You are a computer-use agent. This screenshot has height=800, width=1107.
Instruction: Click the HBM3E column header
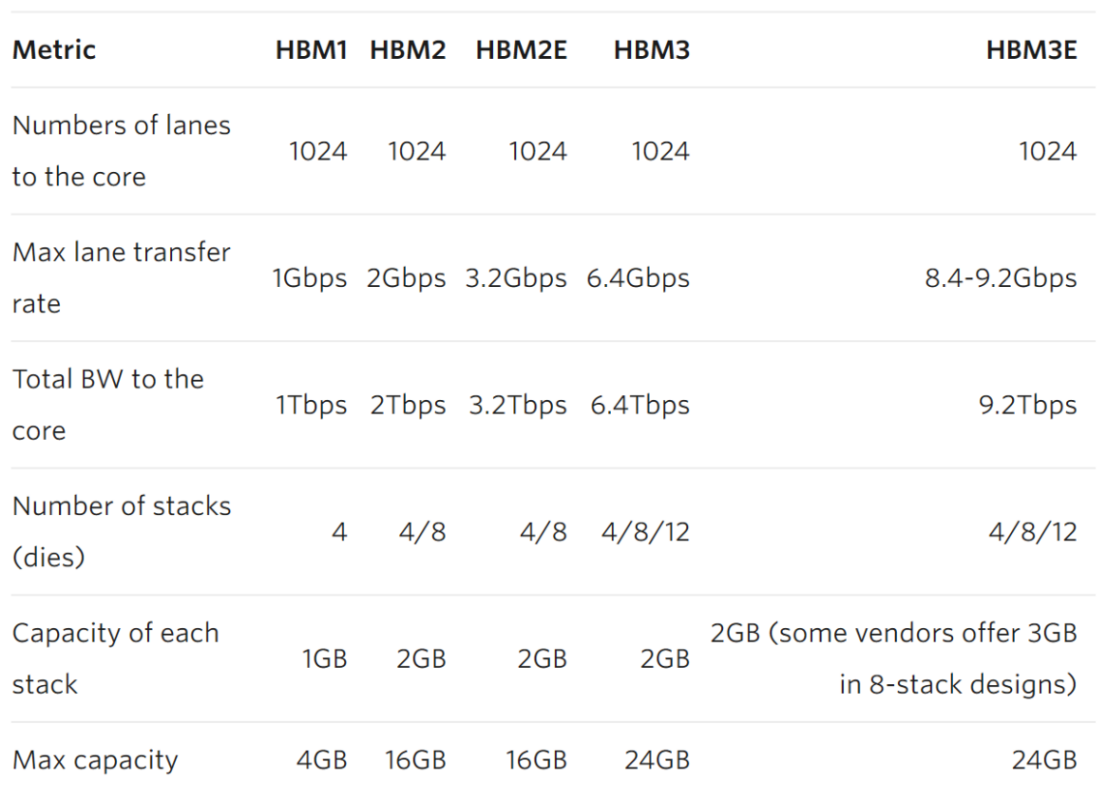[x=1031, y=50]
